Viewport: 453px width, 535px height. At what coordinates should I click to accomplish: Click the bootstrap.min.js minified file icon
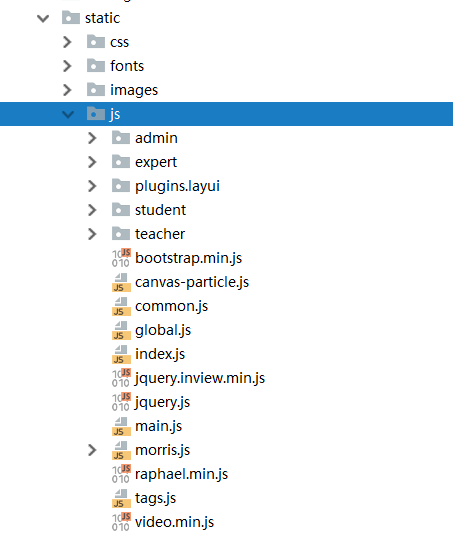[121, 258]
